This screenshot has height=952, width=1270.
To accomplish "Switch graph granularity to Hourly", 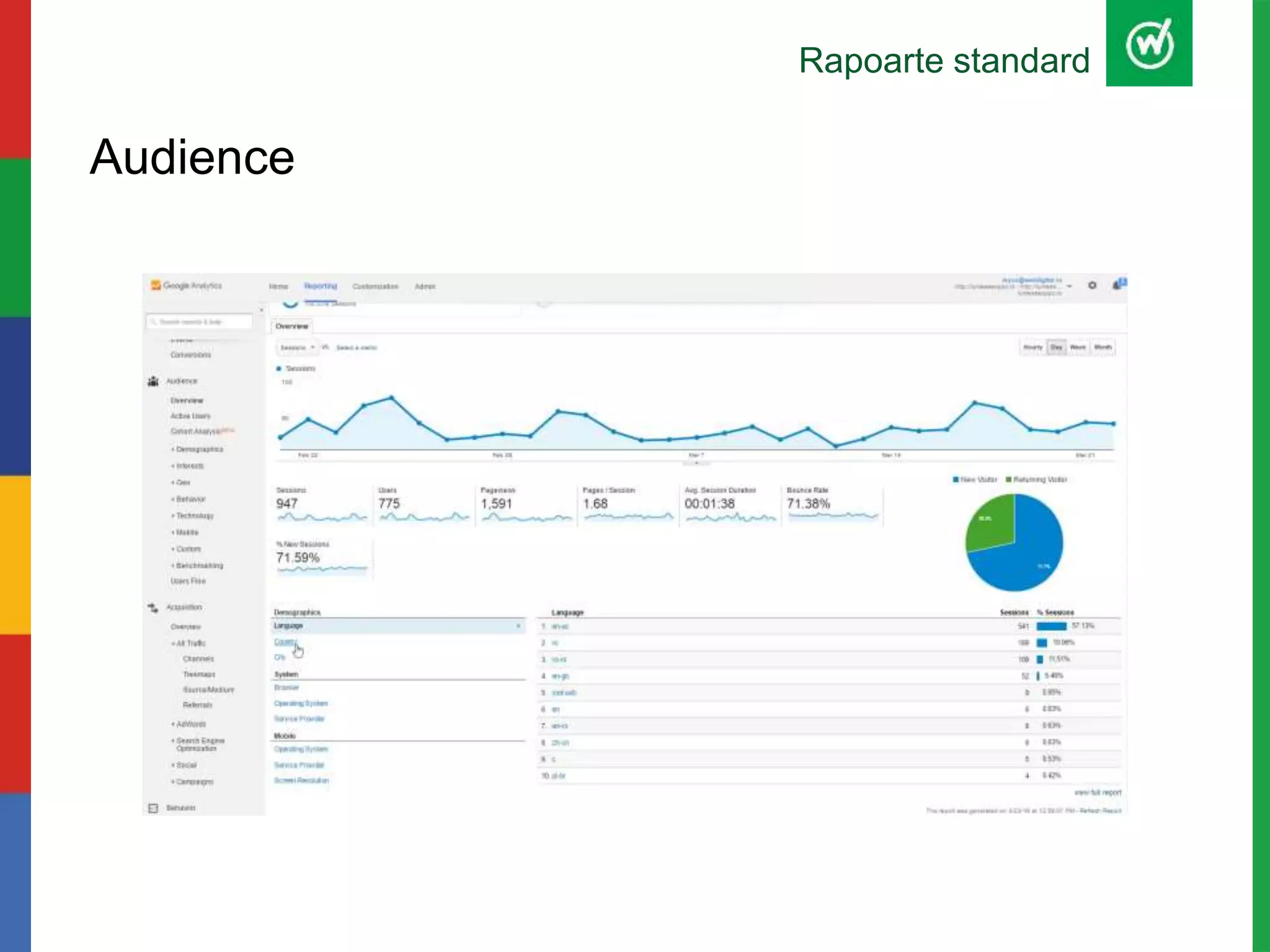I will (x=1032, y=348).
